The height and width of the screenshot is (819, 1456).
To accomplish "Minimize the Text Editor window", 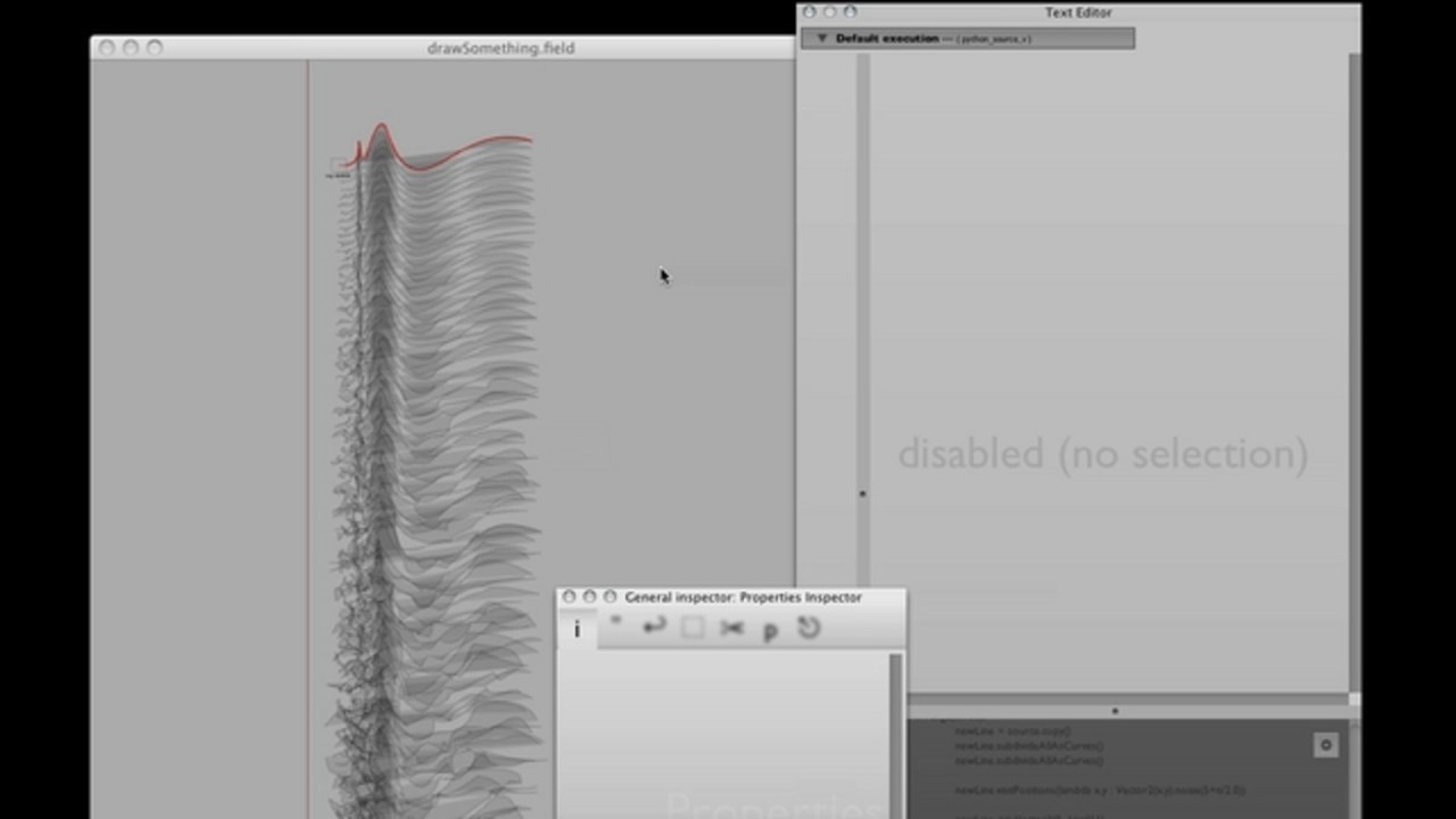I will tap(830, 12).
